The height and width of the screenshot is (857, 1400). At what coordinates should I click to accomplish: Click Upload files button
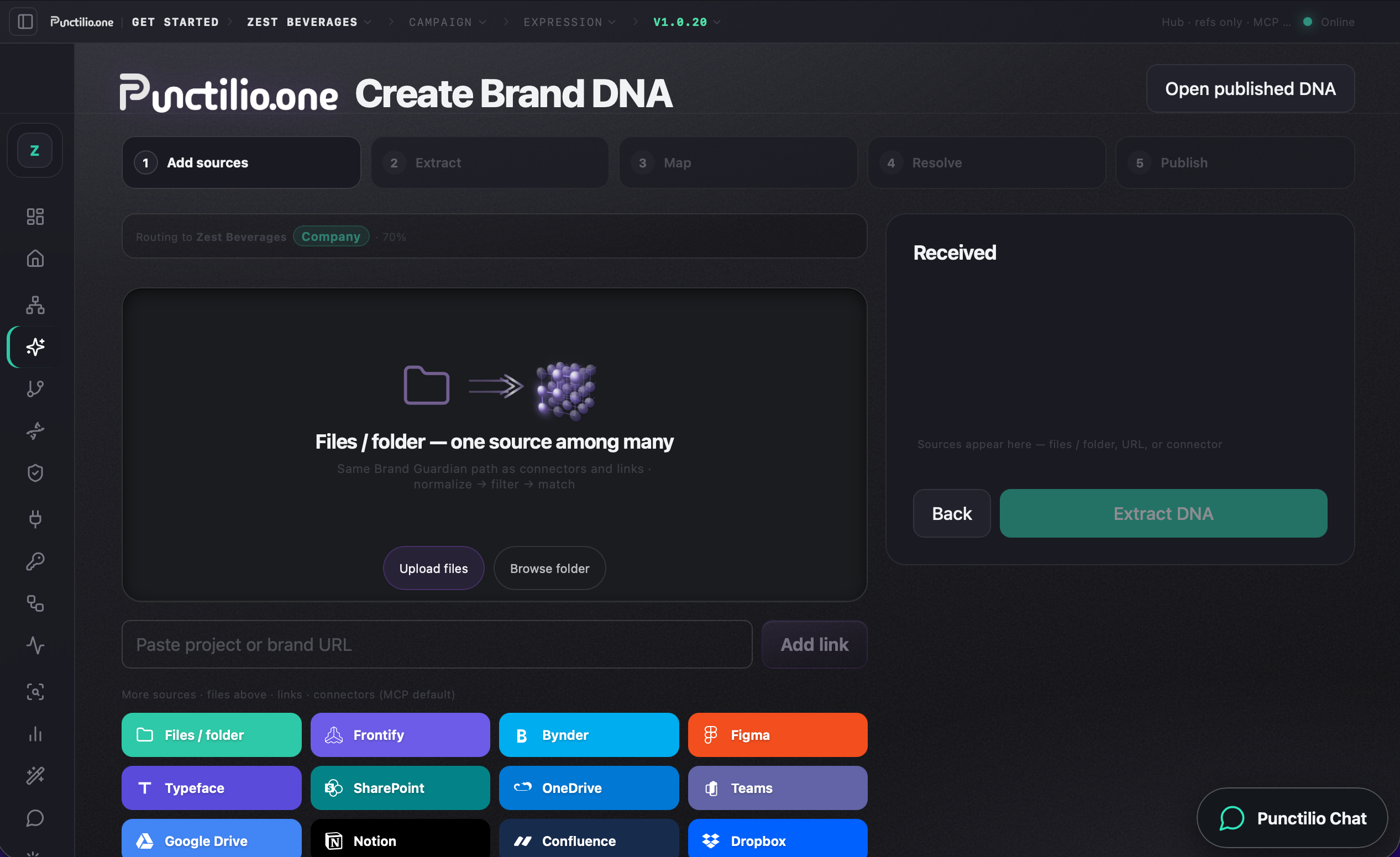tap(433, 568)
